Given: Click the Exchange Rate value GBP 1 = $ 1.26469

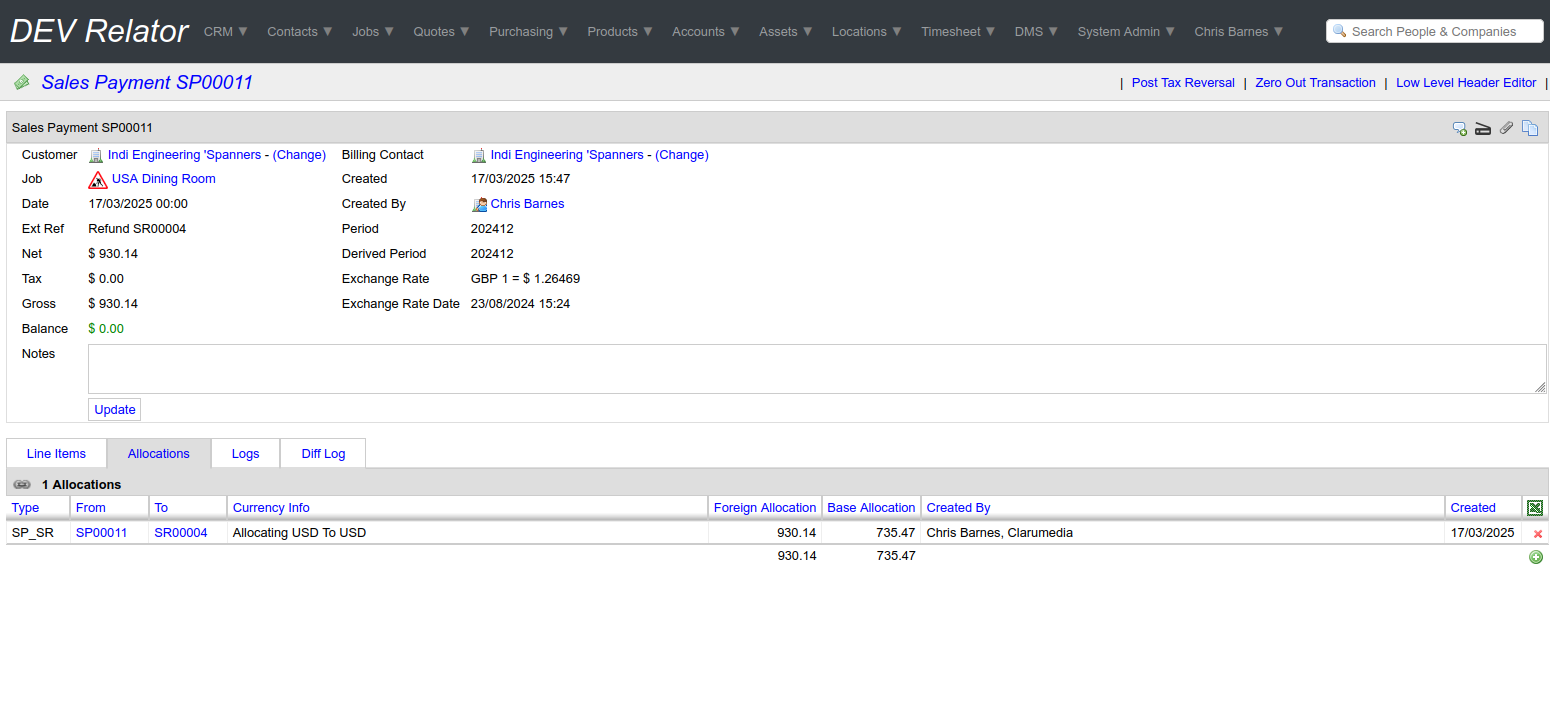Looking at the screenshot, I should pos(525,279).
